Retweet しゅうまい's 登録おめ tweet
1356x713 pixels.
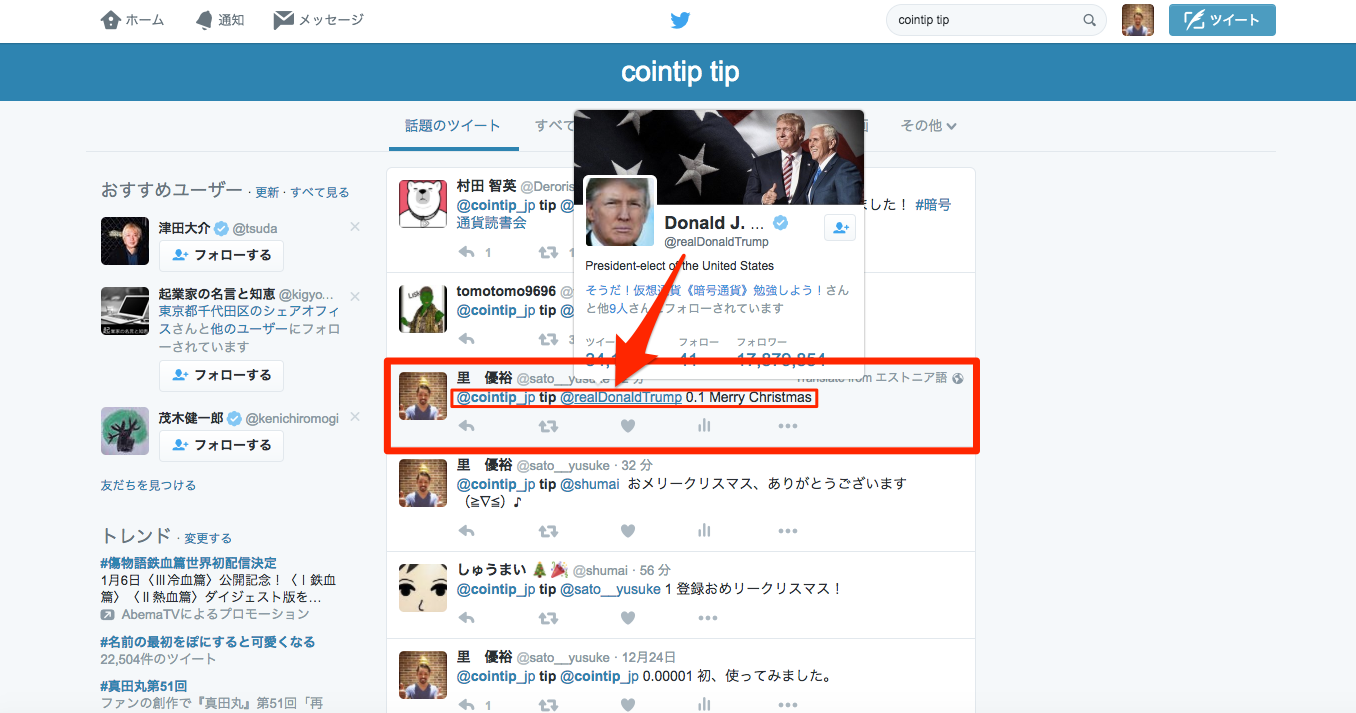(x=548, y=618)
